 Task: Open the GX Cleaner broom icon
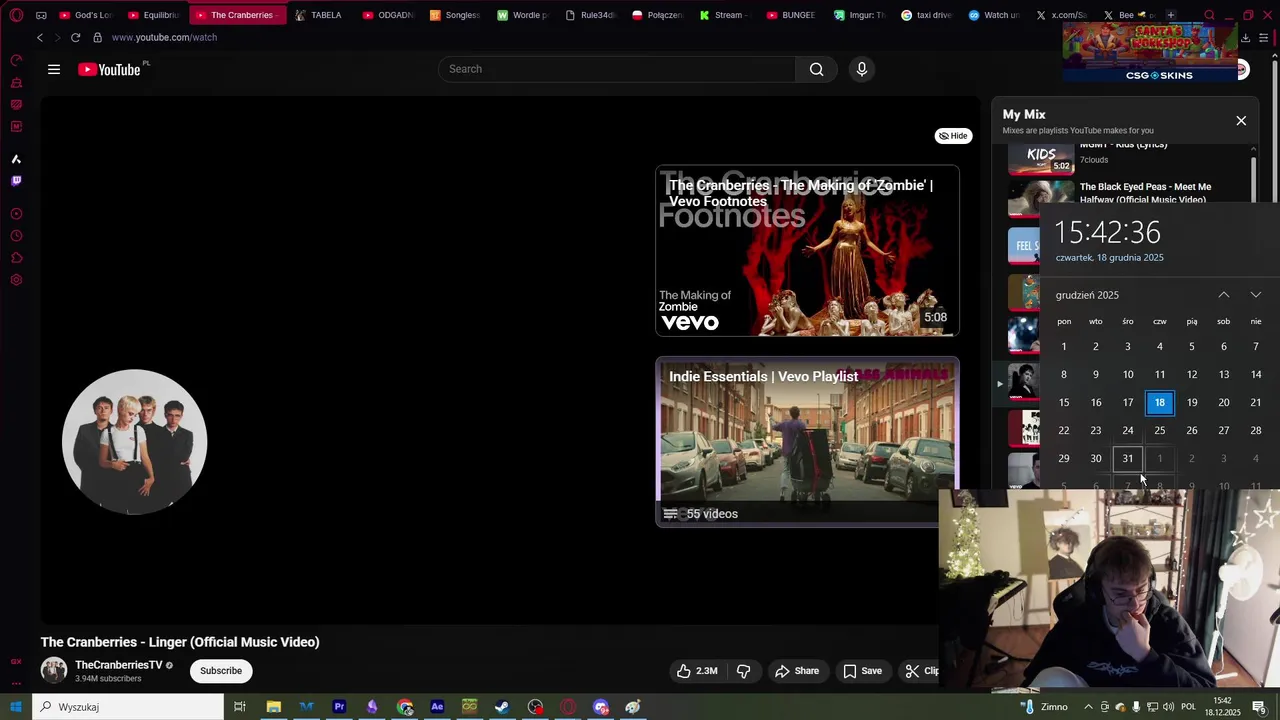(x=16, y=83)
